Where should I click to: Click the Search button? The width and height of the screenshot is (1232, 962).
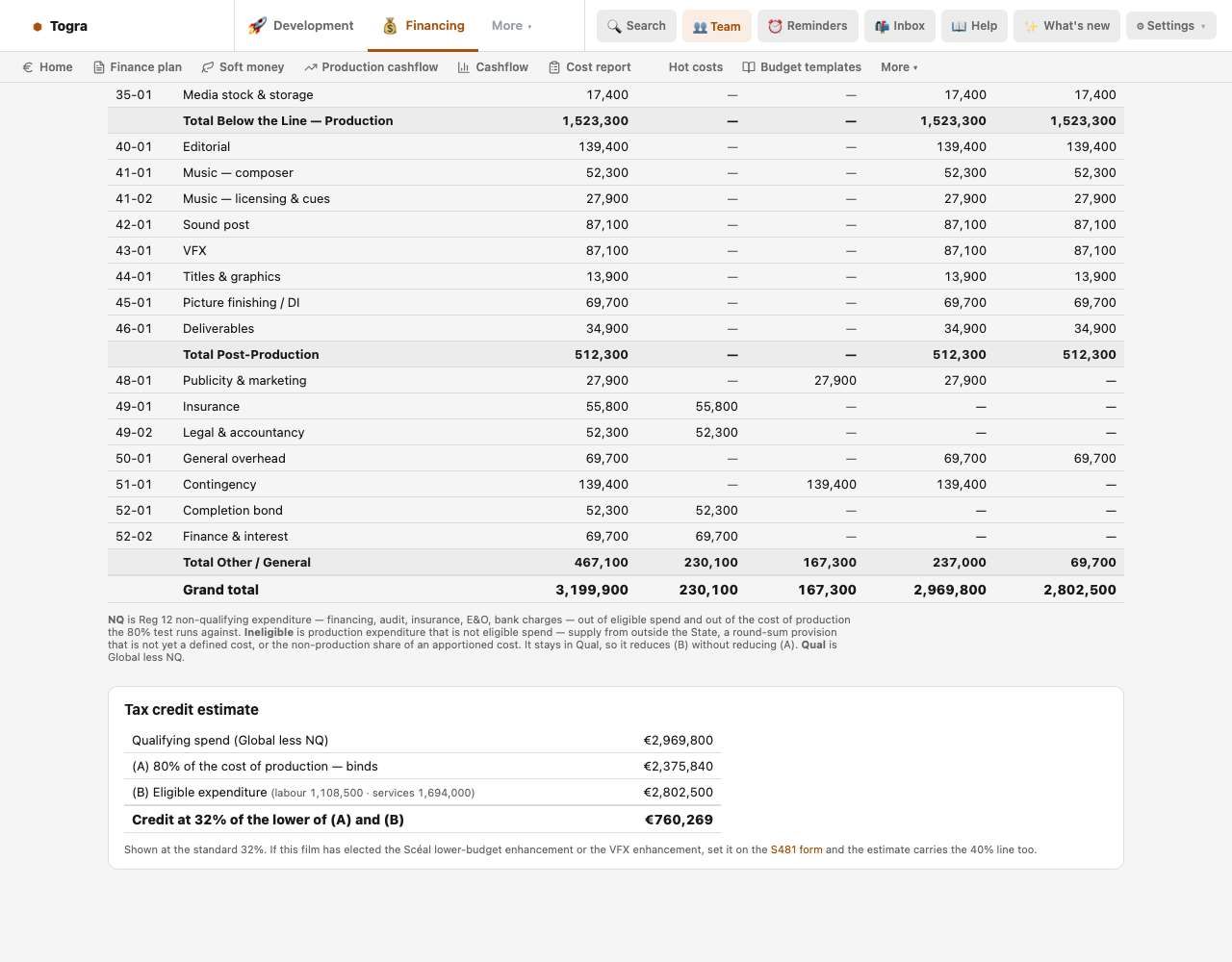point(636,26)
